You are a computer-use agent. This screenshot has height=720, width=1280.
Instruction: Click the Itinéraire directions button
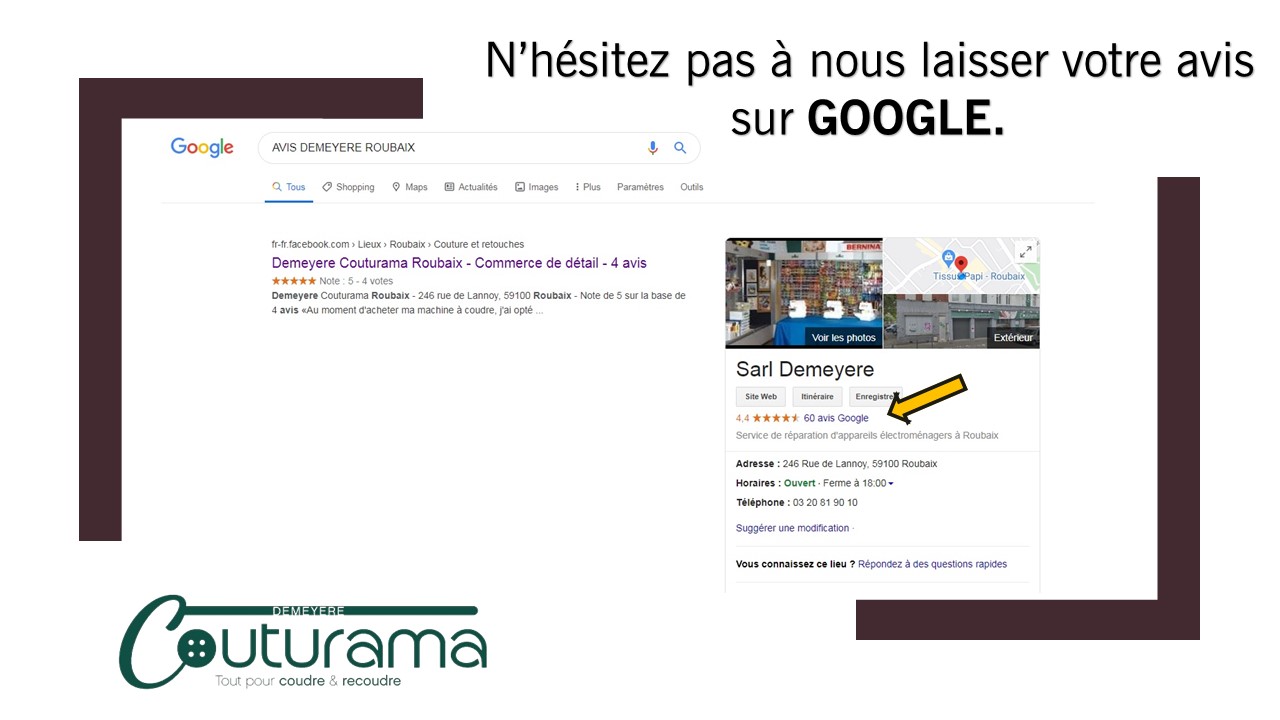tap(818, 397)
